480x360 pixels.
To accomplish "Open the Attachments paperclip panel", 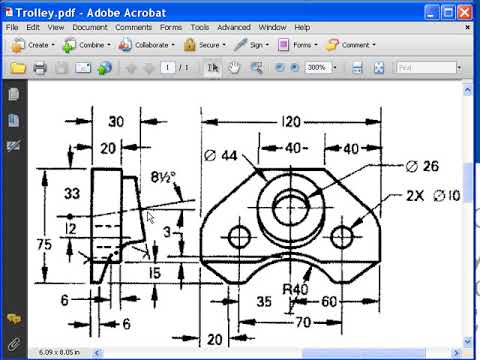I will point(14,344).
